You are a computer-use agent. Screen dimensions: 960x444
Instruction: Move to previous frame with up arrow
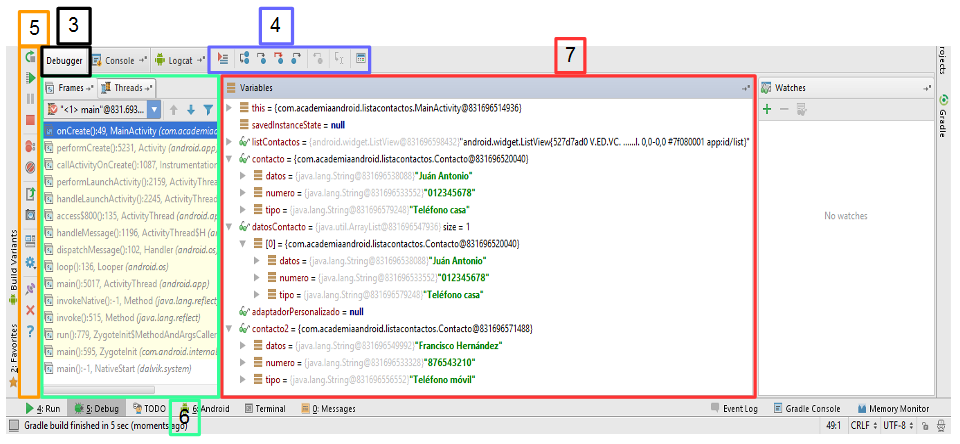[174, 110]
